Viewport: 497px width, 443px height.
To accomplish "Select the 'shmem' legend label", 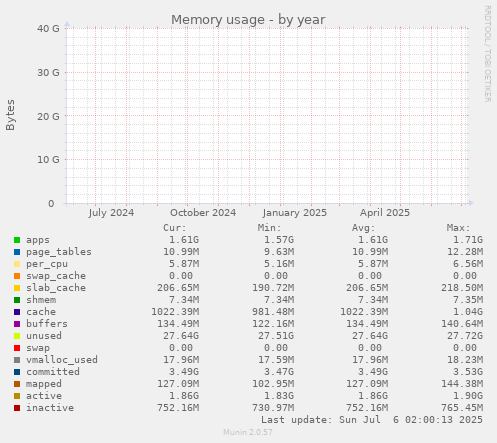I will pyautogui.click(x=41, y=300).
